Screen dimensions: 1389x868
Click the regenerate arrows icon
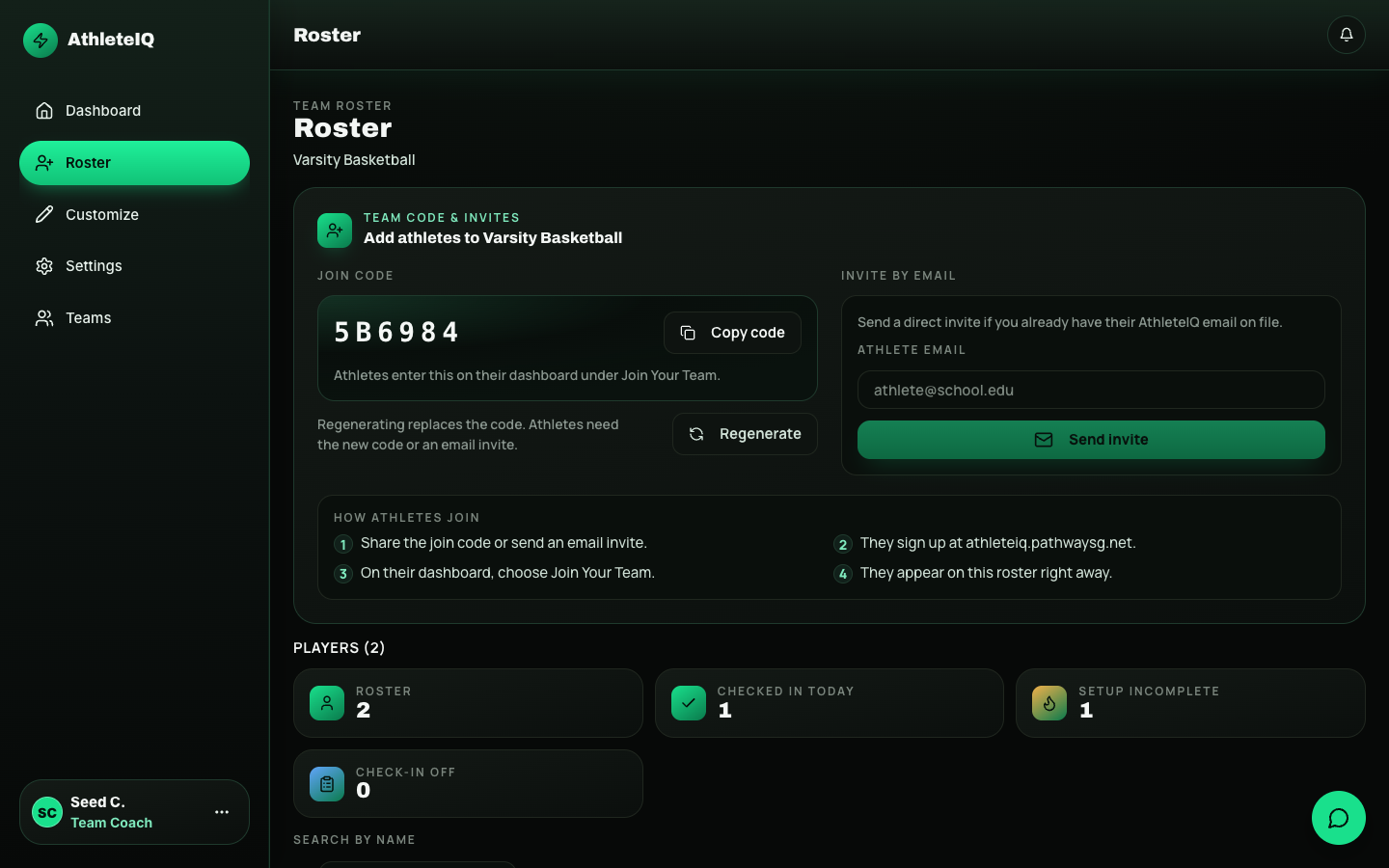pos(696,434)
